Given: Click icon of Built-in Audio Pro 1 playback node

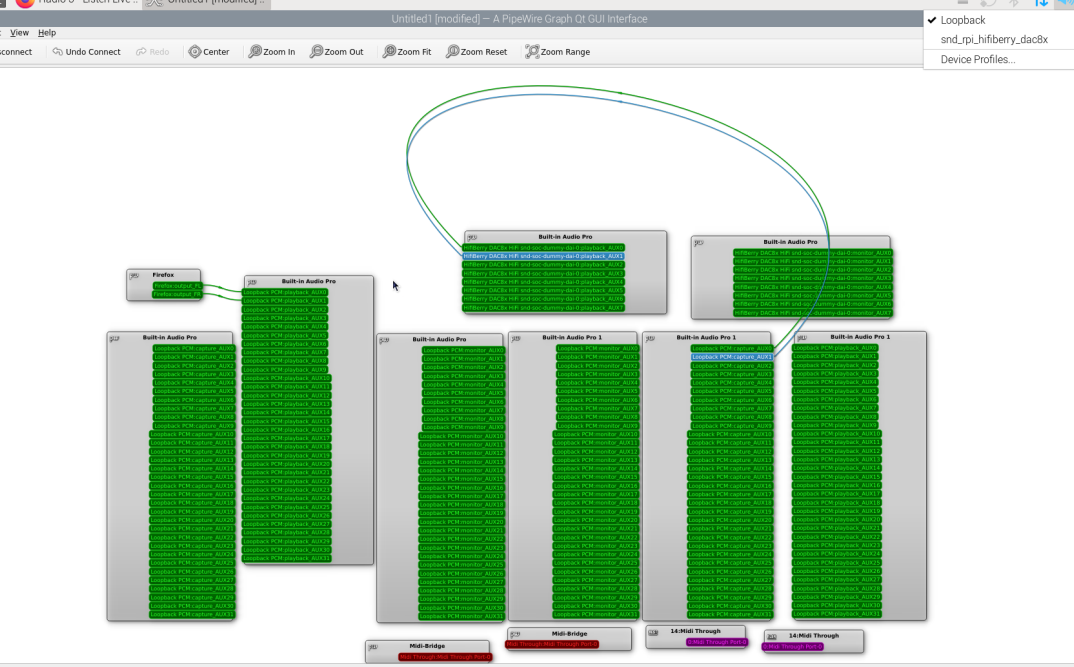Looking at the screenshot, I should coord(802,338).
